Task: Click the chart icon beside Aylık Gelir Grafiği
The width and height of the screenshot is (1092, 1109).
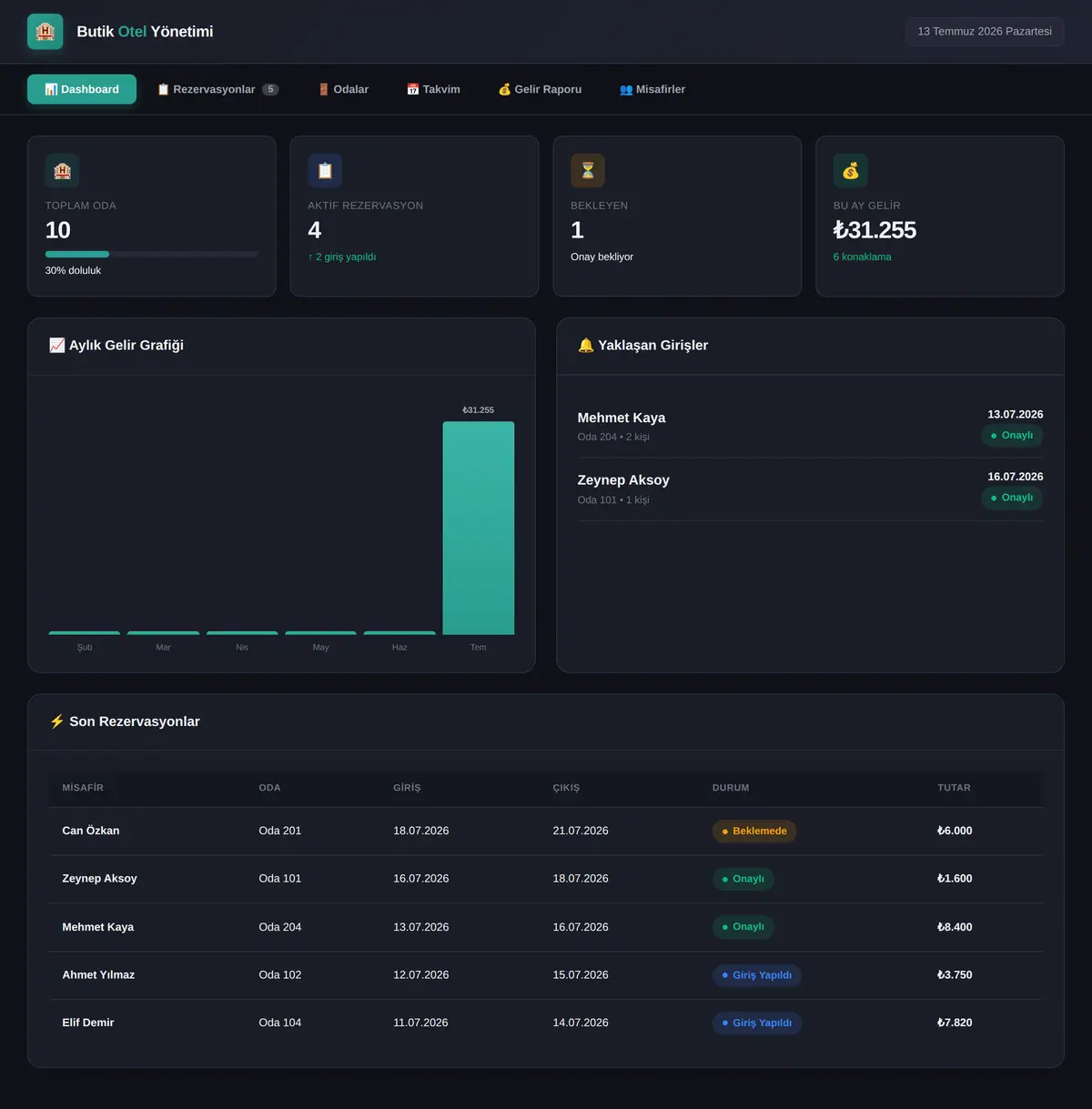Action: point(56,345)
